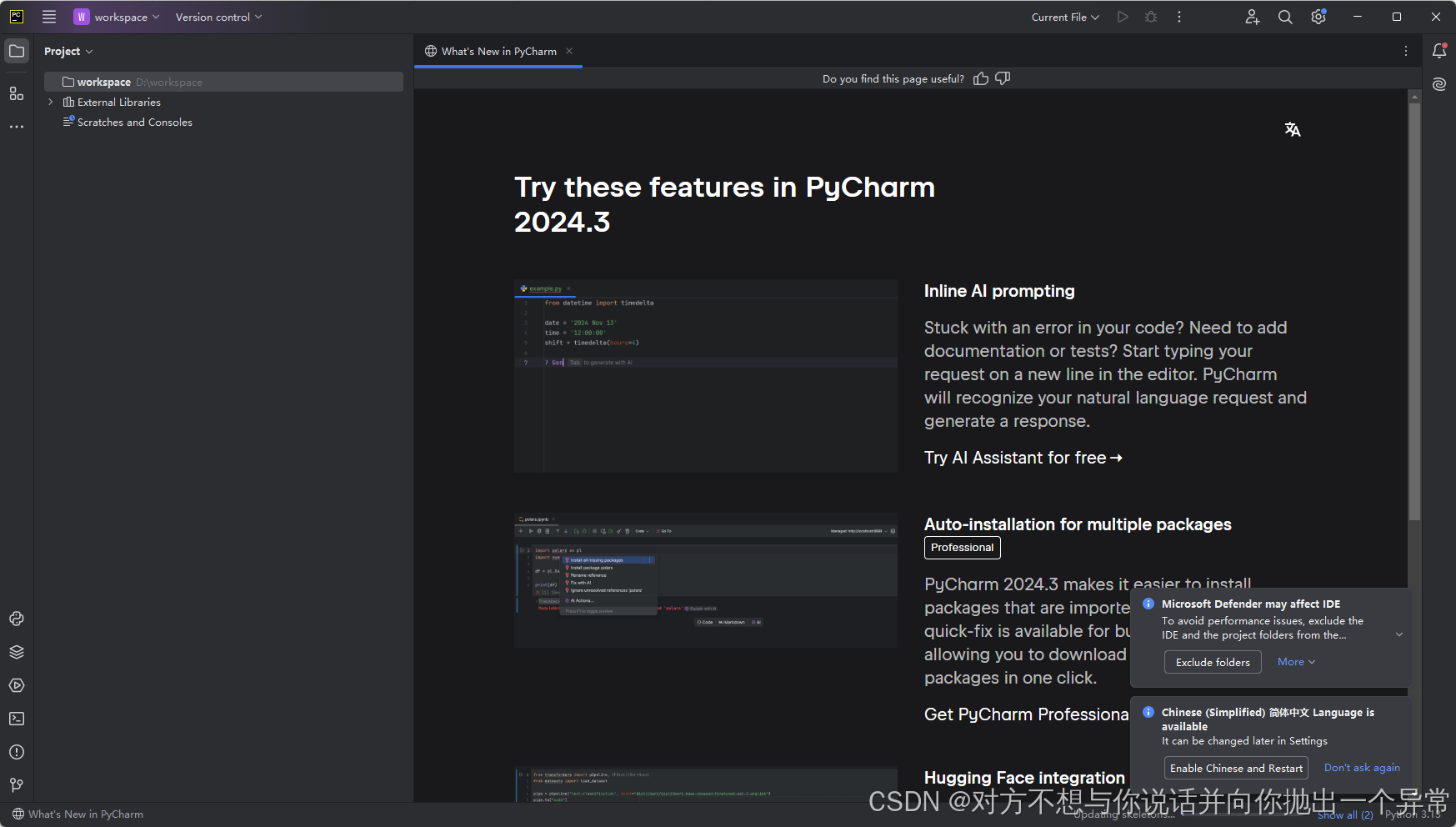Click What's New in PyCharm status bar breadcrumb
This screenshot has width=1456, height=827.
click(78, 814)
